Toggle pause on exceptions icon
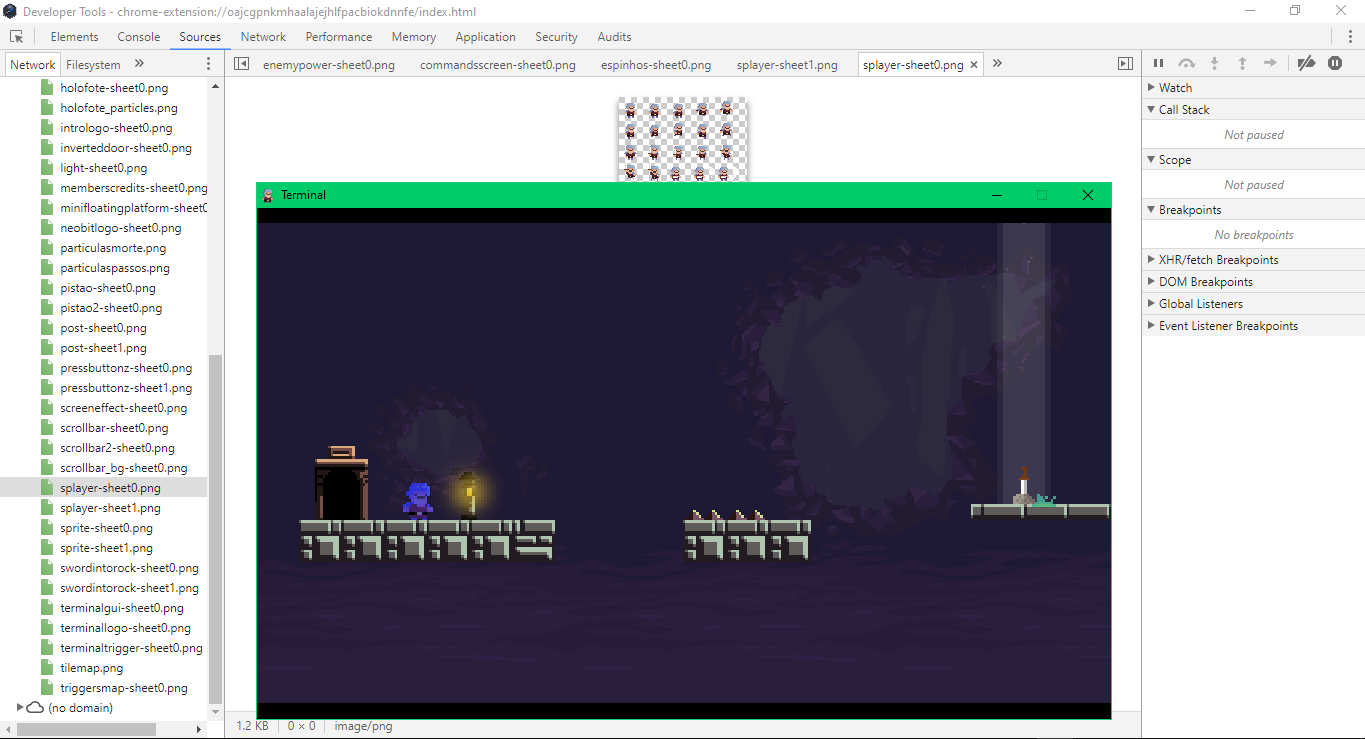 pyautogui.click(x=1335, y=64)
